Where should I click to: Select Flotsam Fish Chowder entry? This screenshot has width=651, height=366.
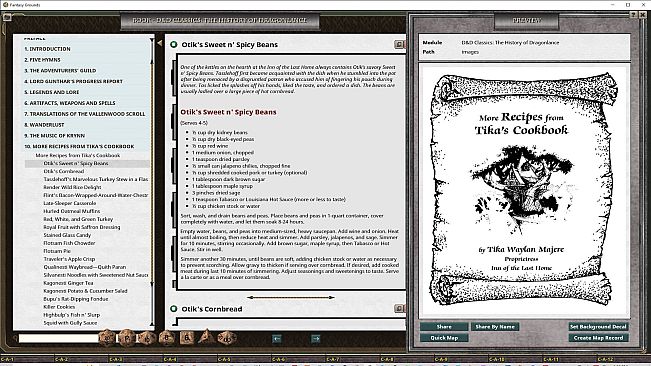pos(69,243)
